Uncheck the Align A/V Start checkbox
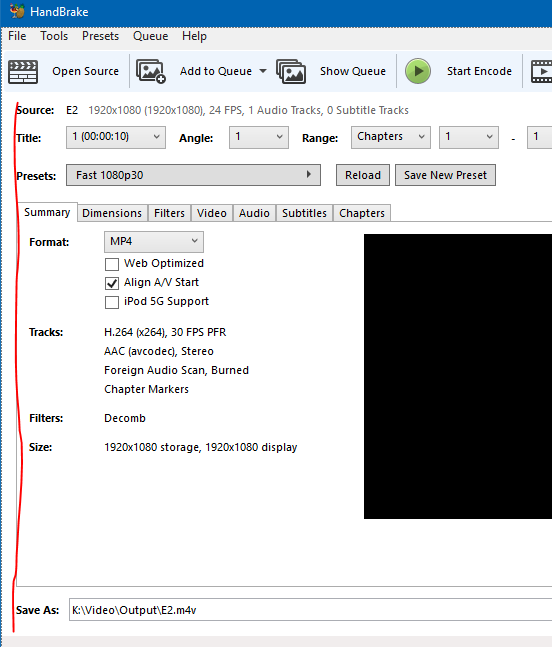 [112, 283]
